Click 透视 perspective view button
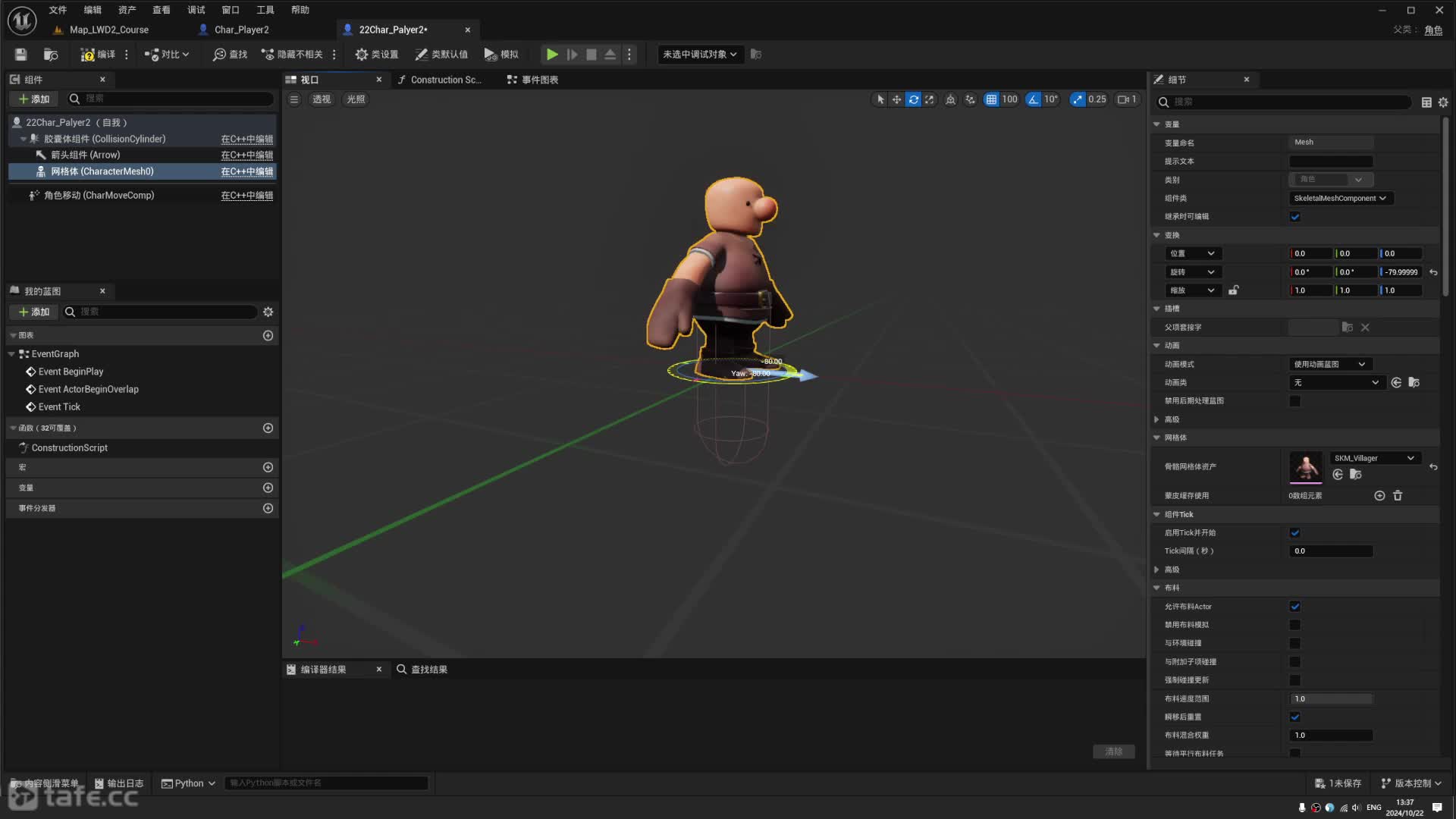The width and height of the screenshot is (1456, 819). (322, 99)
